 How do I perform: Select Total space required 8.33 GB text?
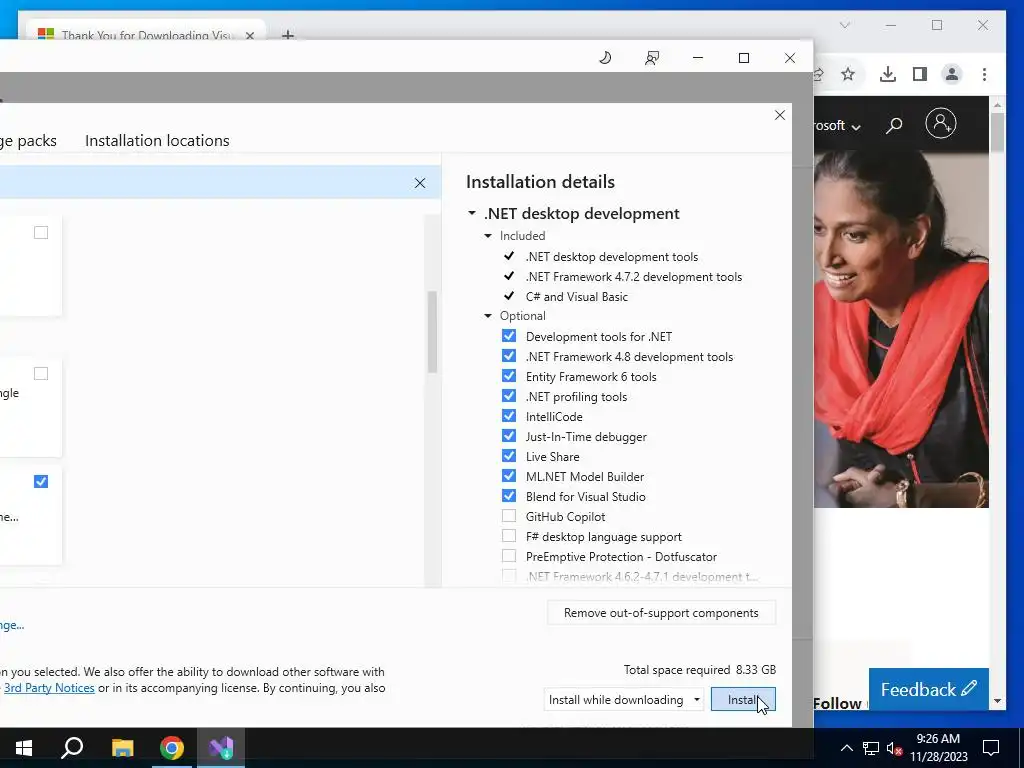click(x=699, y=670)
